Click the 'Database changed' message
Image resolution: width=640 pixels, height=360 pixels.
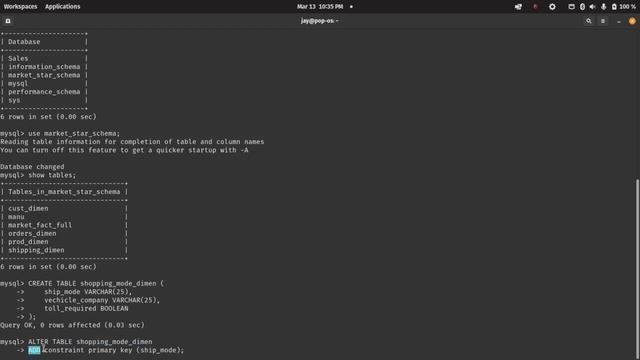click(32, 167)
